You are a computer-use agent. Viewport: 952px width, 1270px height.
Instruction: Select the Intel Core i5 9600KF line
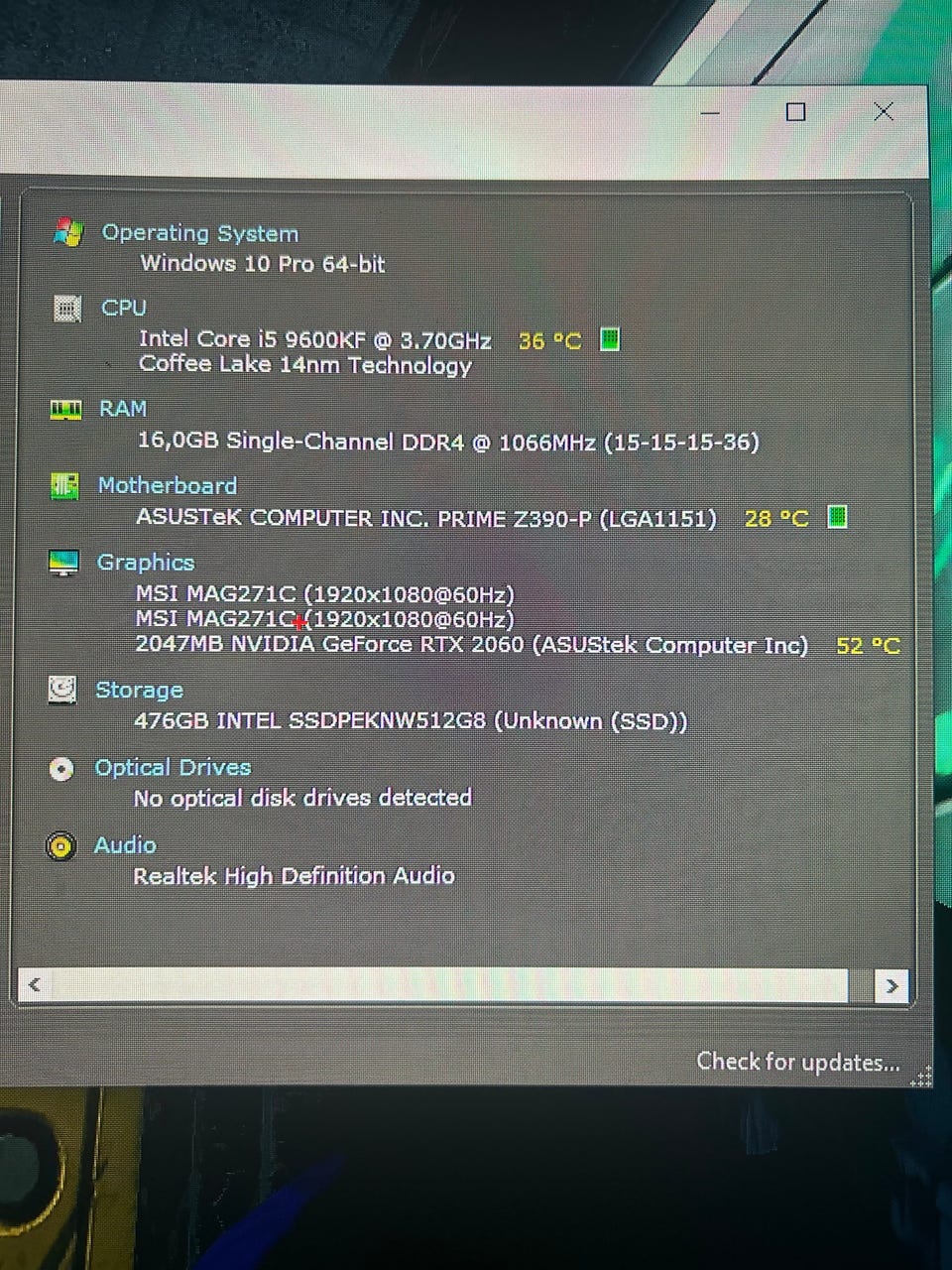coord(315,340)
